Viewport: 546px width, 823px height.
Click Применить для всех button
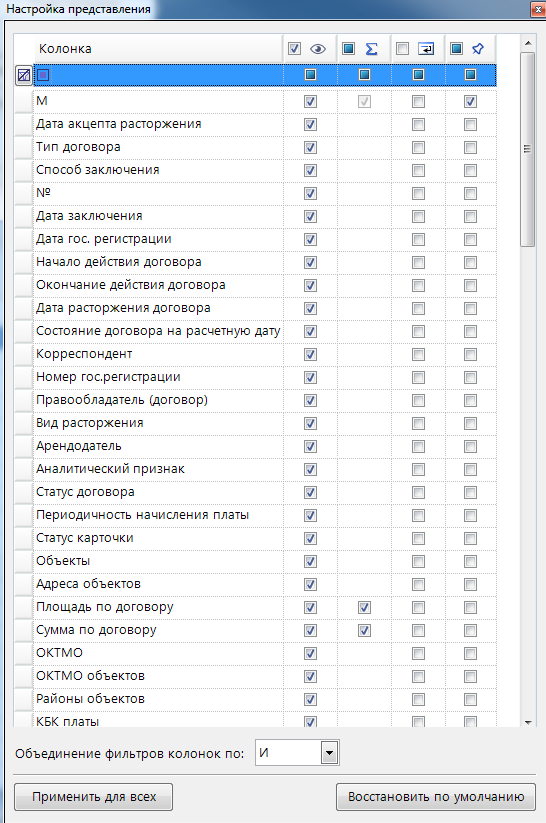coord(93,797)
